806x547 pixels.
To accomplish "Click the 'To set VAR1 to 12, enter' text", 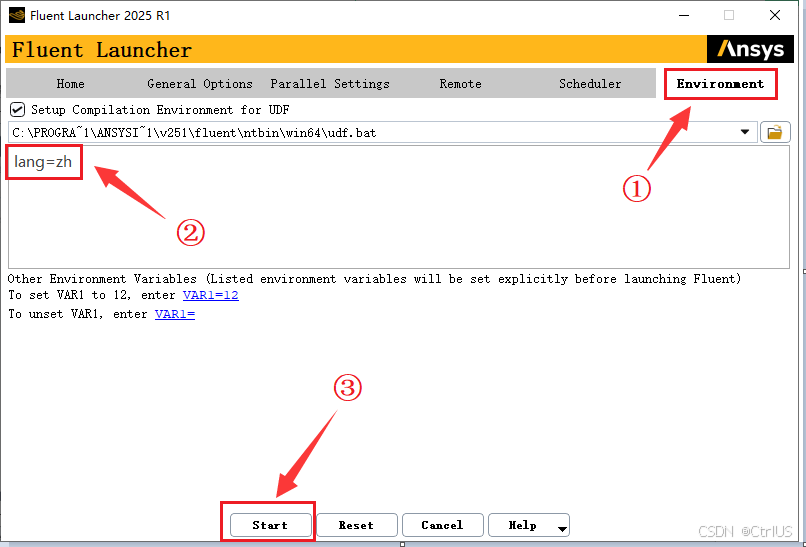I will 92,295.
